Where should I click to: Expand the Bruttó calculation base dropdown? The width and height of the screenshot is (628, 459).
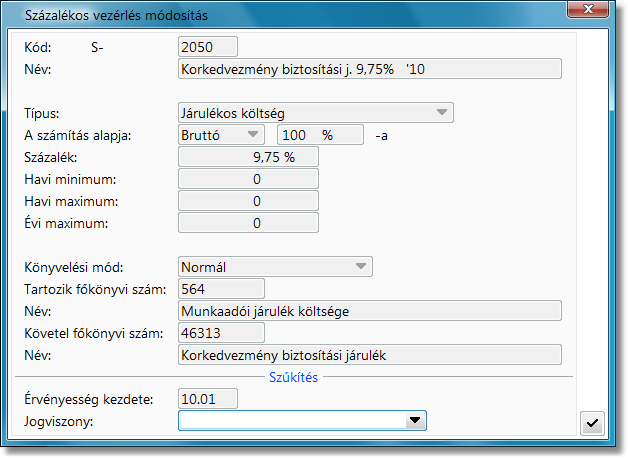click(252, 134)
